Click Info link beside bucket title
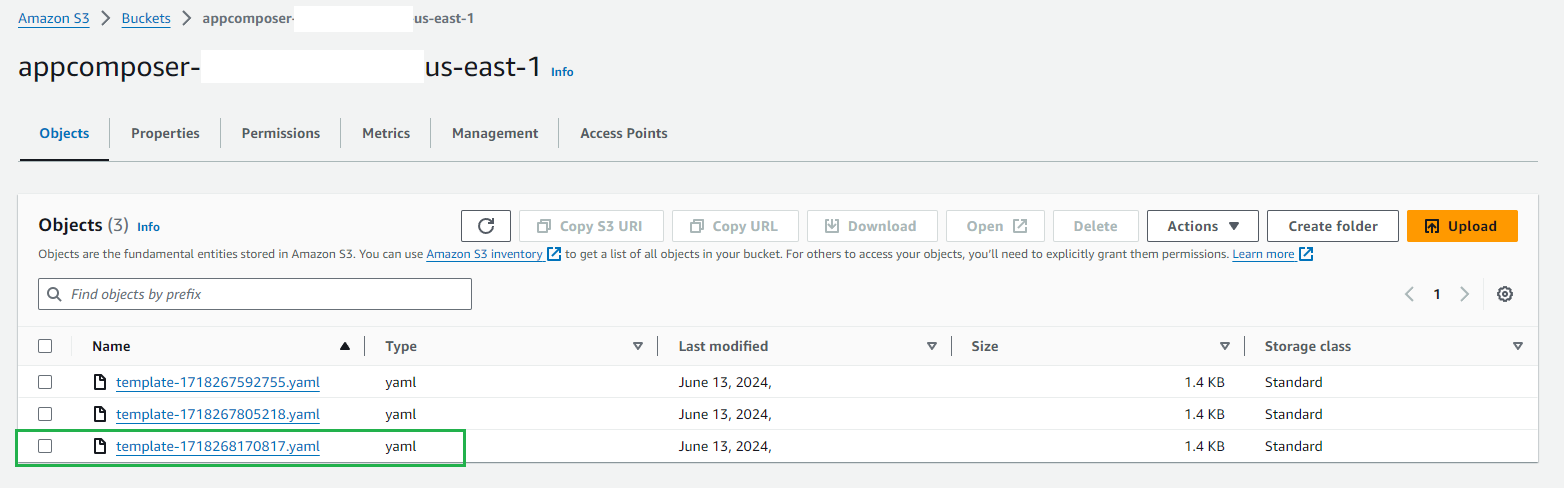The height and width of the screenshot is (488, 1564). [563, 72]
